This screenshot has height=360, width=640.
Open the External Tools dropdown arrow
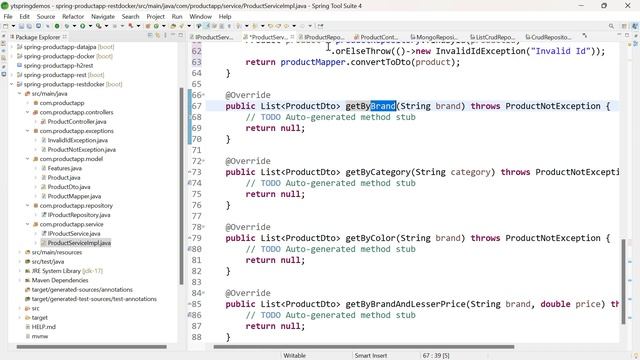pos(138,26)
